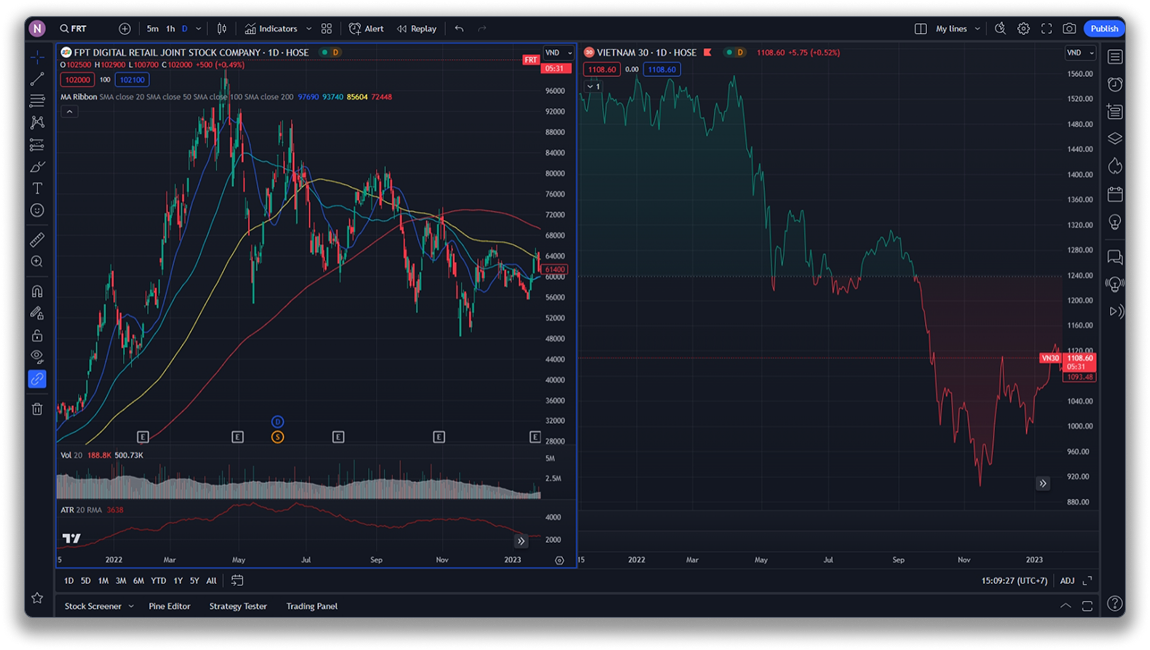The width and height of the screenshot is (1150, 650).
Task: Open the calendar panel on right sidebar
Action: [x=1115, y=194]
